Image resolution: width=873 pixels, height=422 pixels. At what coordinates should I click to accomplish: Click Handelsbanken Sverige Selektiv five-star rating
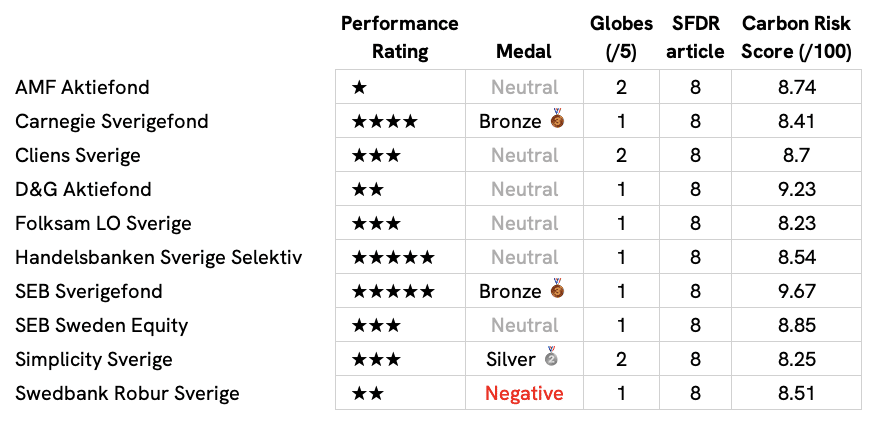pyautogui.click(x=393, y=258)
